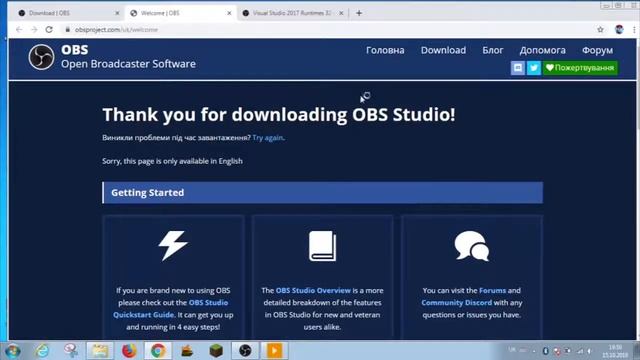Switch to the Visual Studio 2017 Runtimes tab
Screen dimensions: 640x360
pos(292,13)
